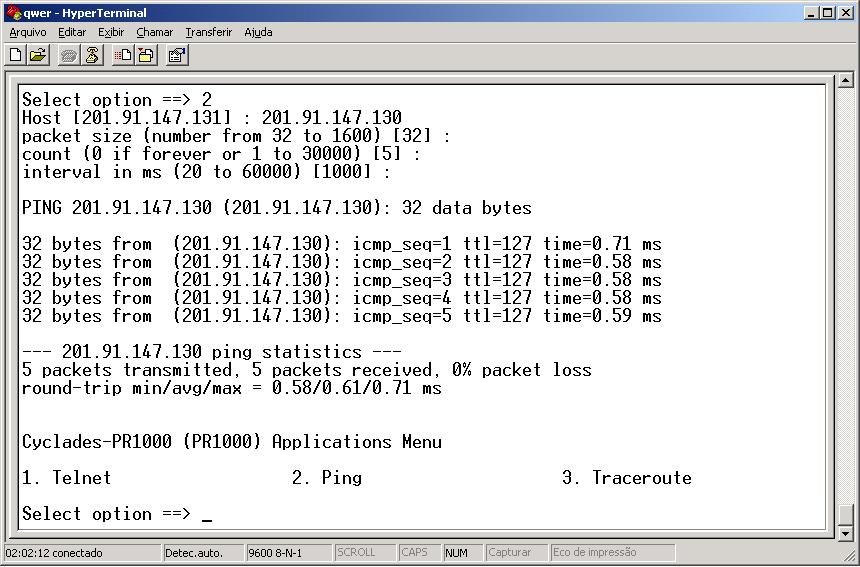Click the icmp_seq=4 ping reply line

[x=342, y=298]
